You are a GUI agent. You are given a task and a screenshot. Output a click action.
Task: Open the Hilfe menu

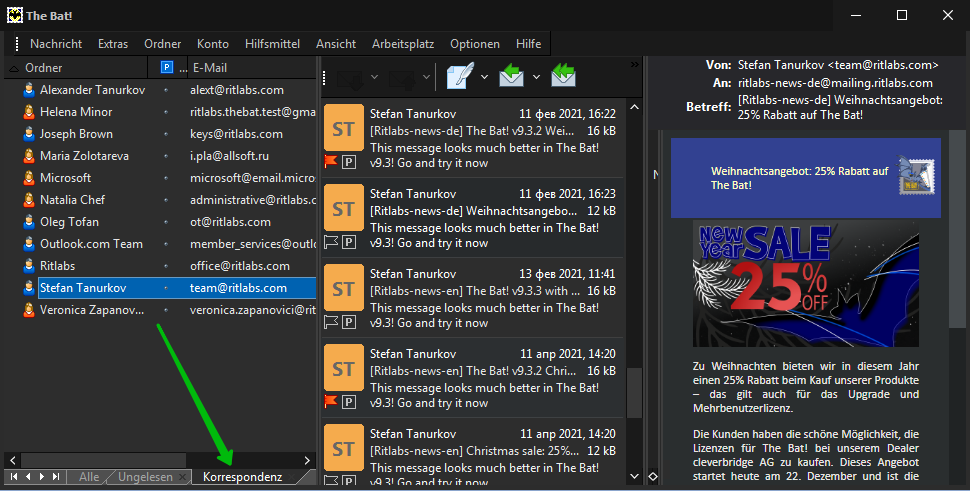pos(528,44)
